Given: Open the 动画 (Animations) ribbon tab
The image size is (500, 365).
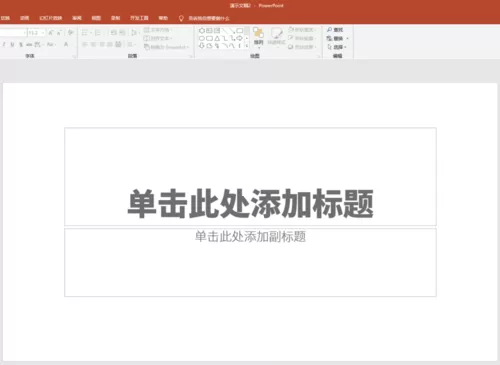Looking at the screenshot, I should 24,18.
